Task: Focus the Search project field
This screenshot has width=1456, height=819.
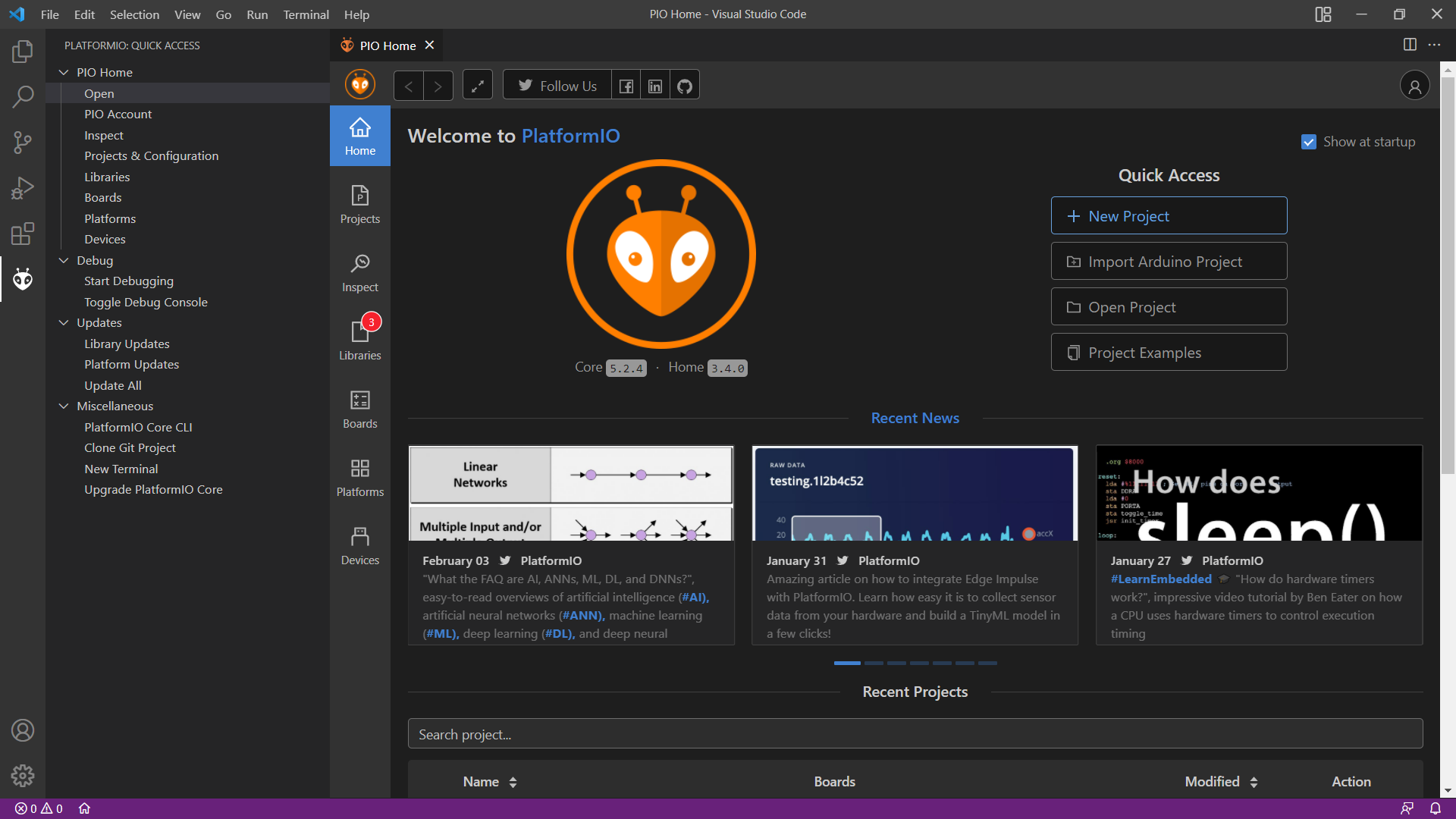Action: pos(915,734)
